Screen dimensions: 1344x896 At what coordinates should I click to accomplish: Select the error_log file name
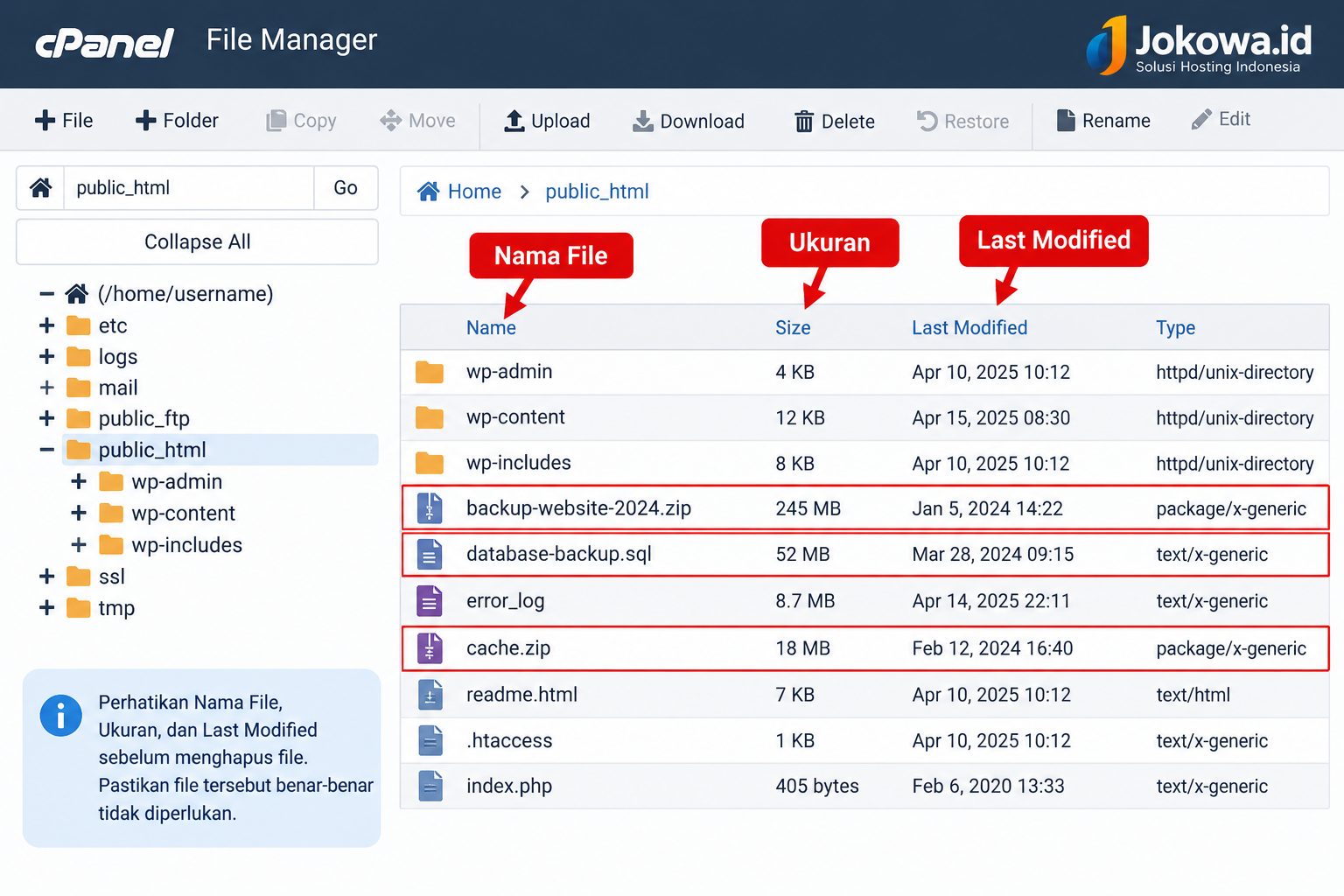coord(505,601)
